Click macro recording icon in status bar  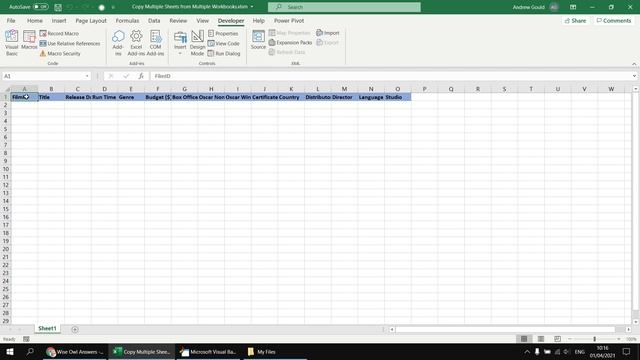pyautogui.click(x=26, y=339)
